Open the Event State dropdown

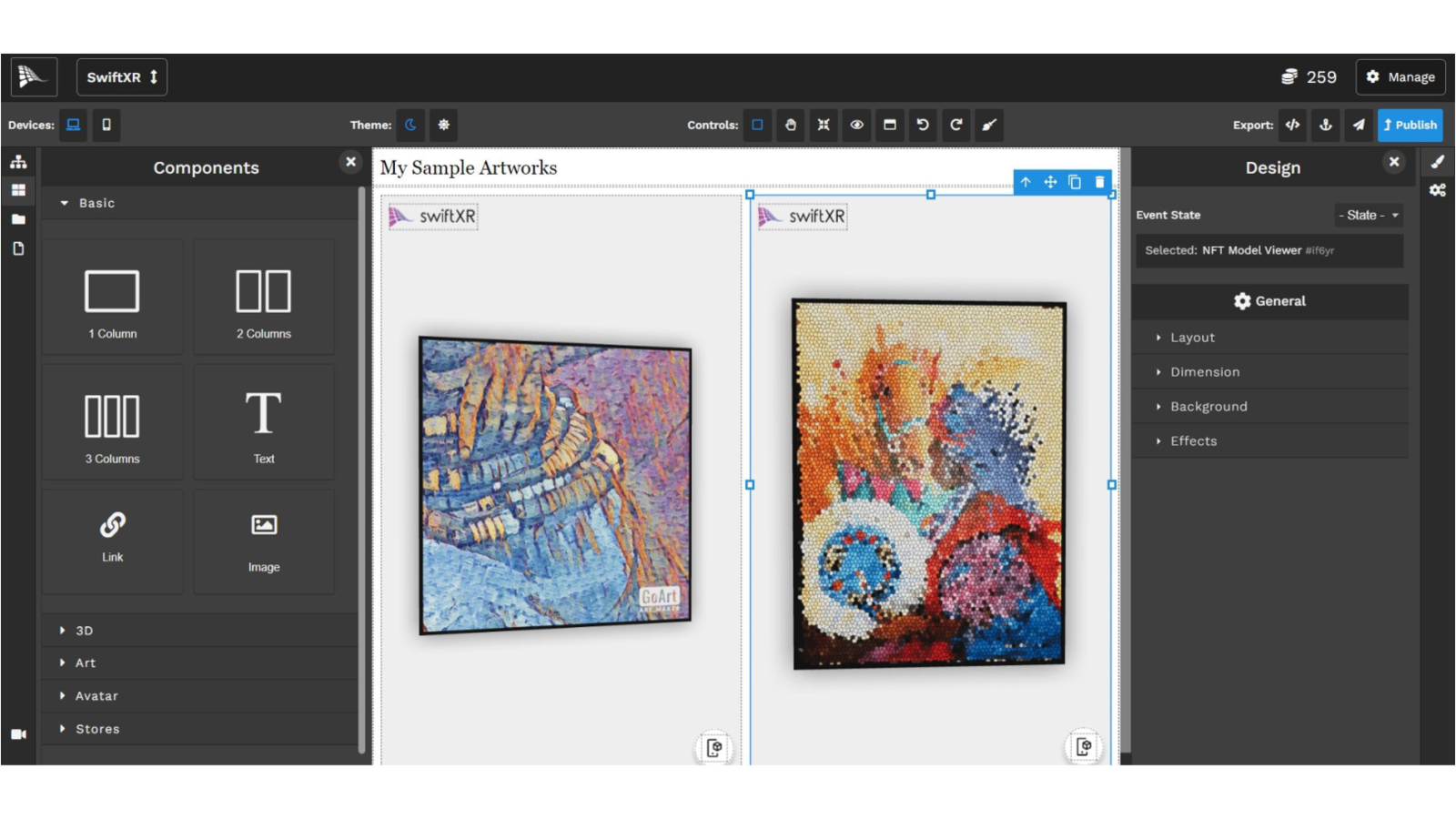pos(1369,216)
